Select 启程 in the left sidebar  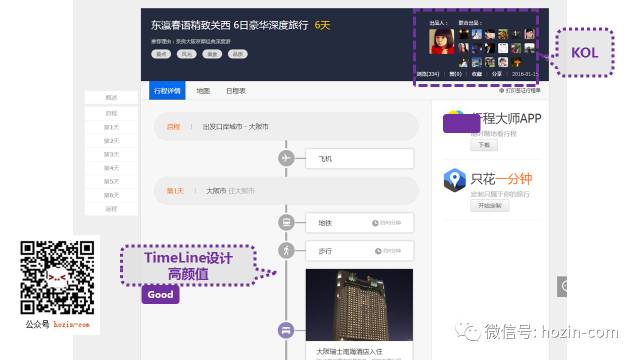coord(111,113)
